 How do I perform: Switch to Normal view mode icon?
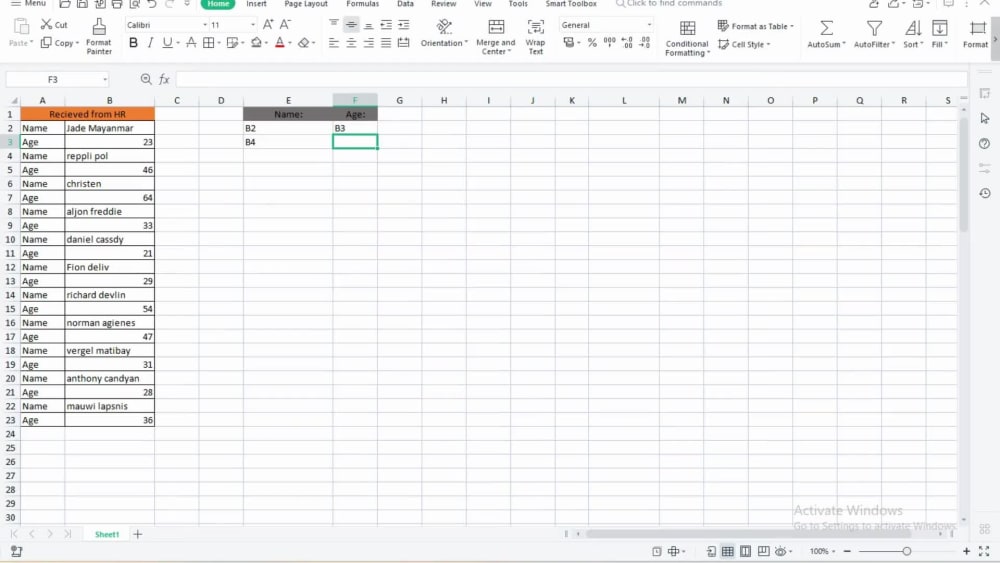[x=728, y=551]
